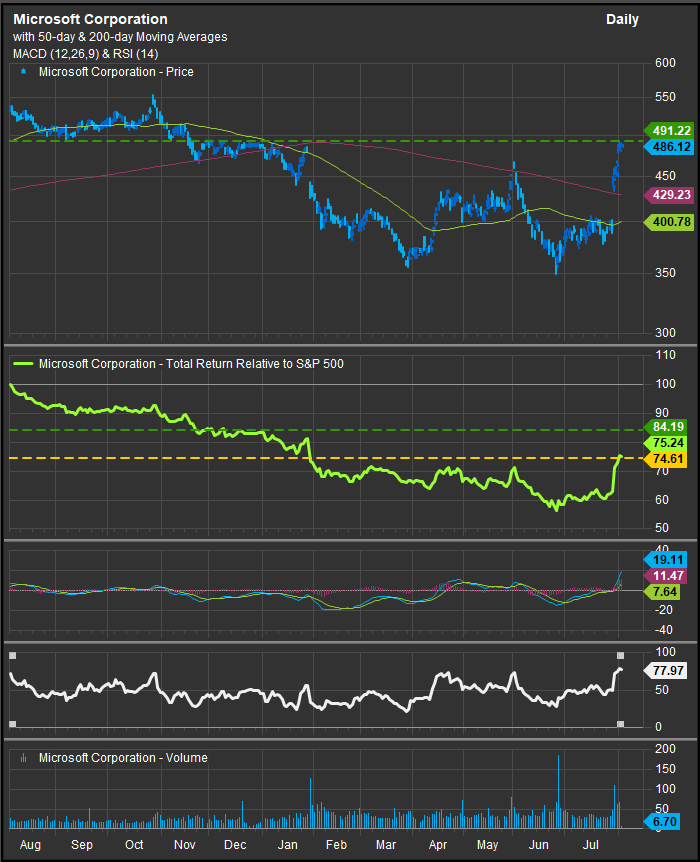Click the Feb label on the time axis
This screenshot has height=862, width=700.
pyautogui.click(x=337, y=844)
